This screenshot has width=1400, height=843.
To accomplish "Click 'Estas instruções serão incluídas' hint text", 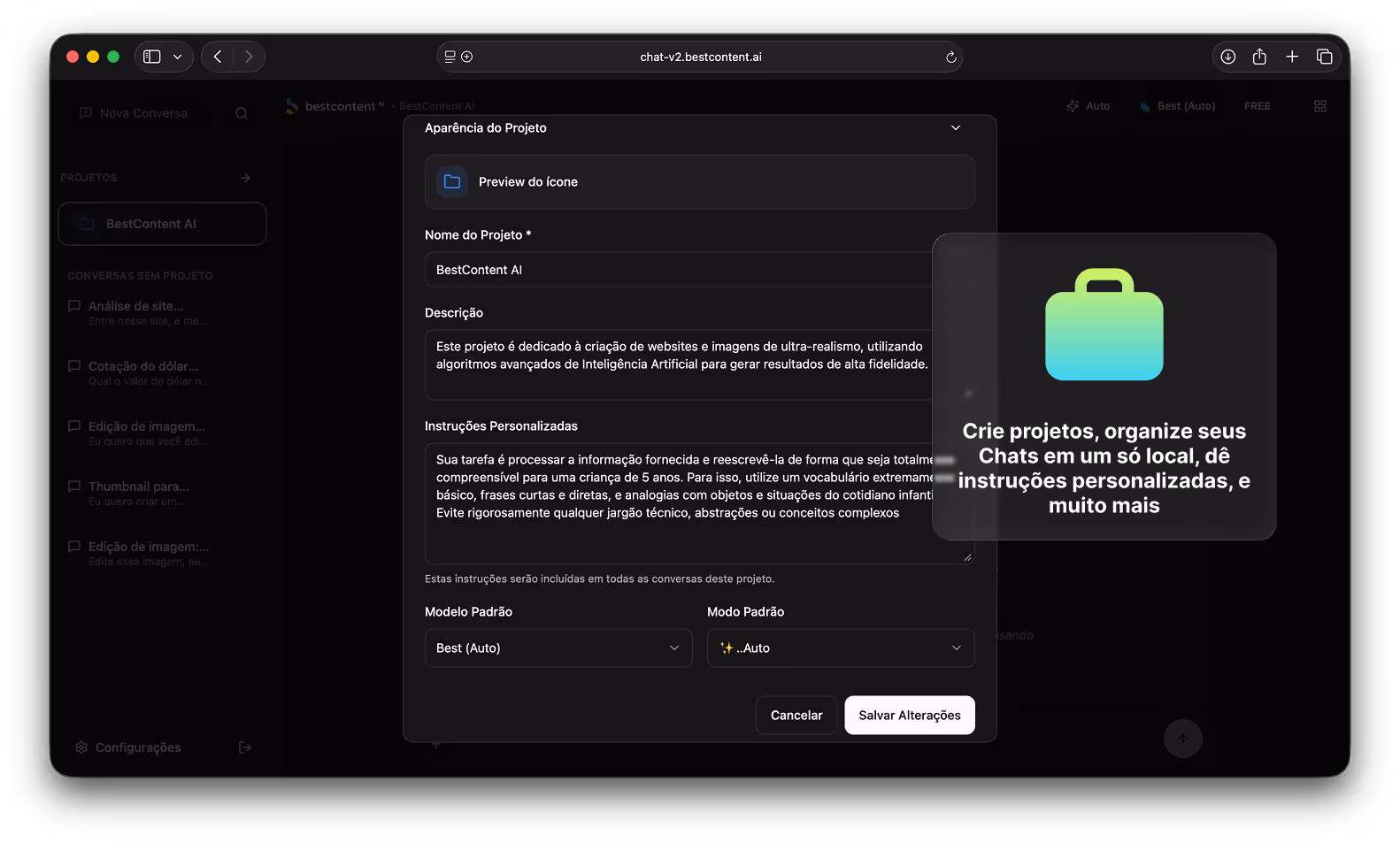I will click(x=599, y=579).
